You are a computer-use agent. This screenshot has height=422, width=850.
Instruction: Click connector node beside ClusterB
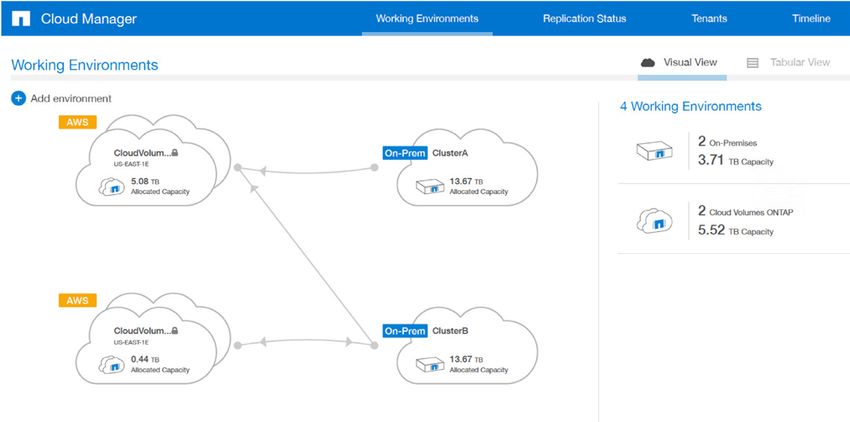click(x=374, y=345)
